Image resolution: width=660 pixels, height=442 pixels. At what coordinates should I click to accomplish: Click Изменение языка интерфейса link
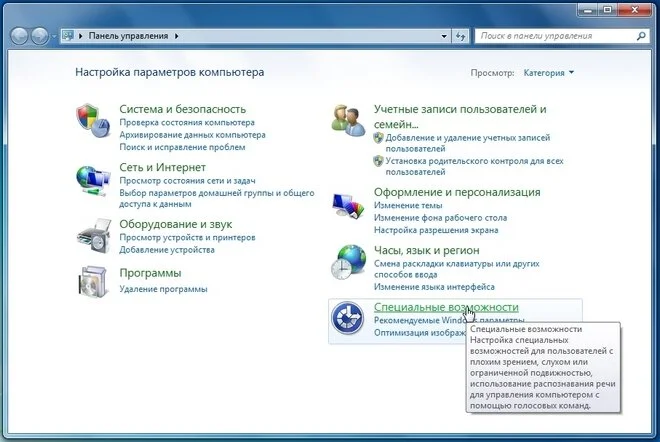point(434,287)
